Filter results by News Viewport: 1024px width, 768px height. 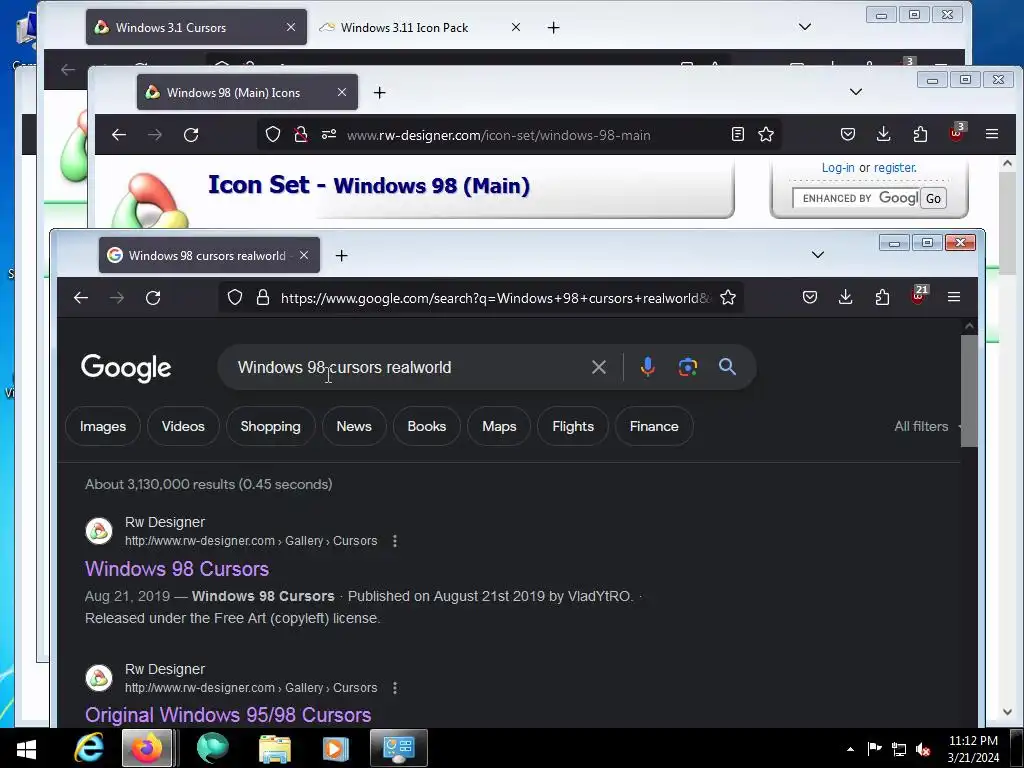point(354,426)
